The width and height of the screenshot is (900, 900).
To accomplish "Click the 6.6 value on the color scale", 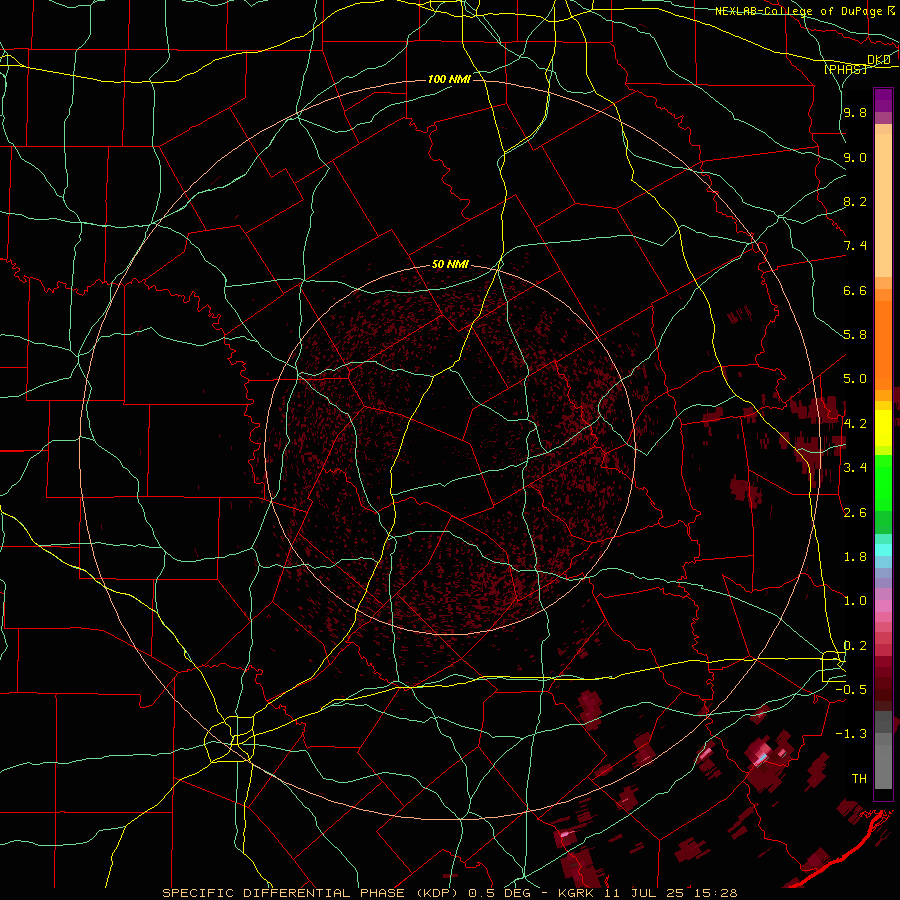I will tap(855, 290).
